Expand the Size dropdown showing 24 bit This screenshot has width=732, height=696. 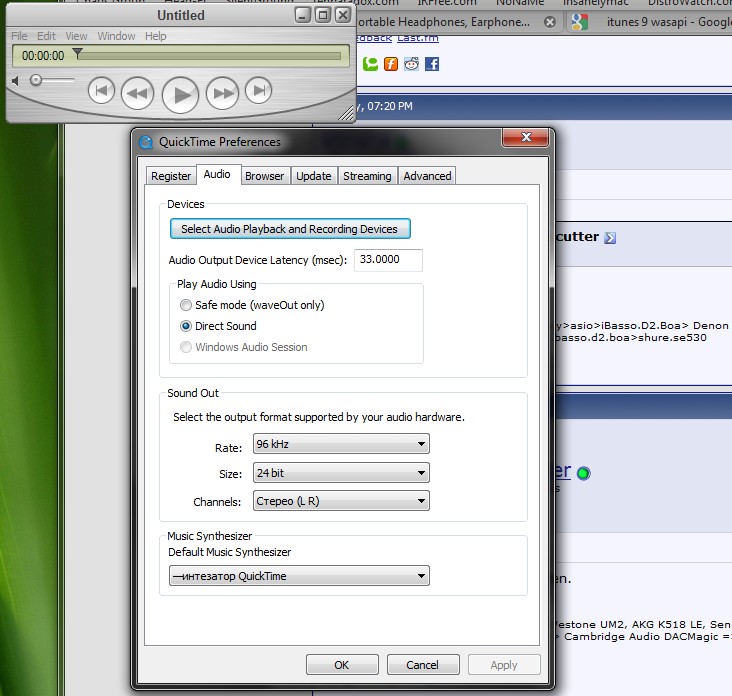341,472
